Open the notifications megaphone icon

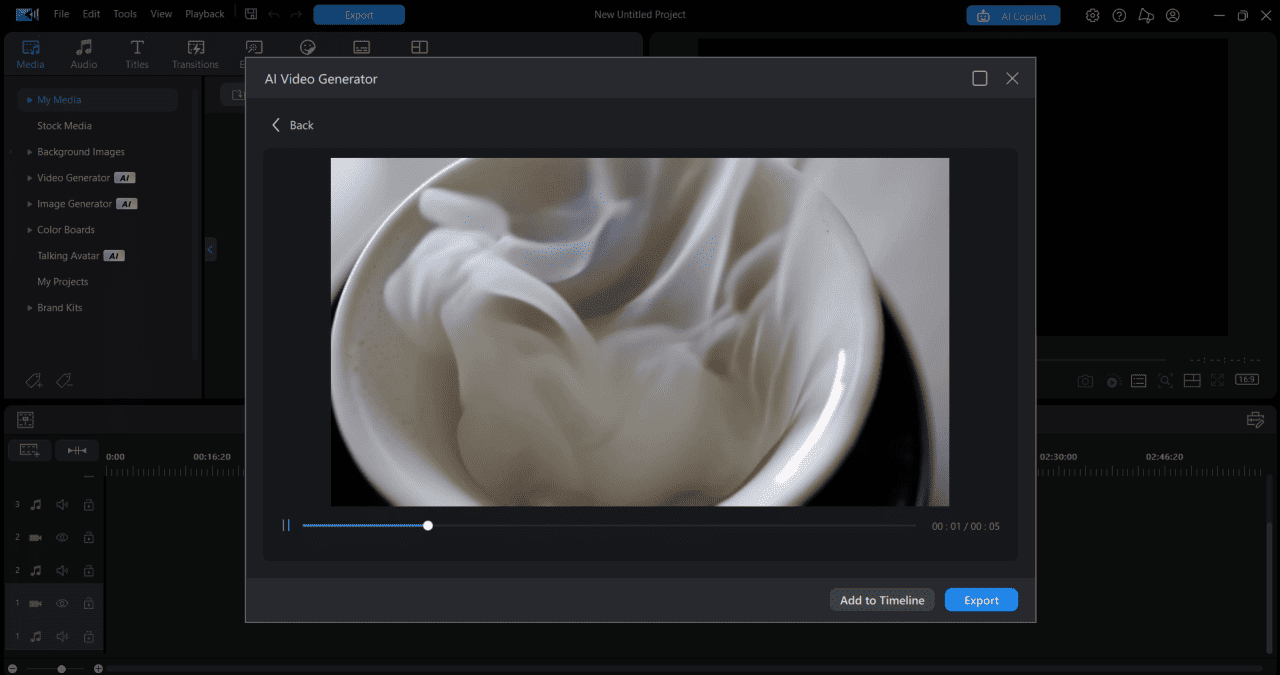click(1146, 15)
